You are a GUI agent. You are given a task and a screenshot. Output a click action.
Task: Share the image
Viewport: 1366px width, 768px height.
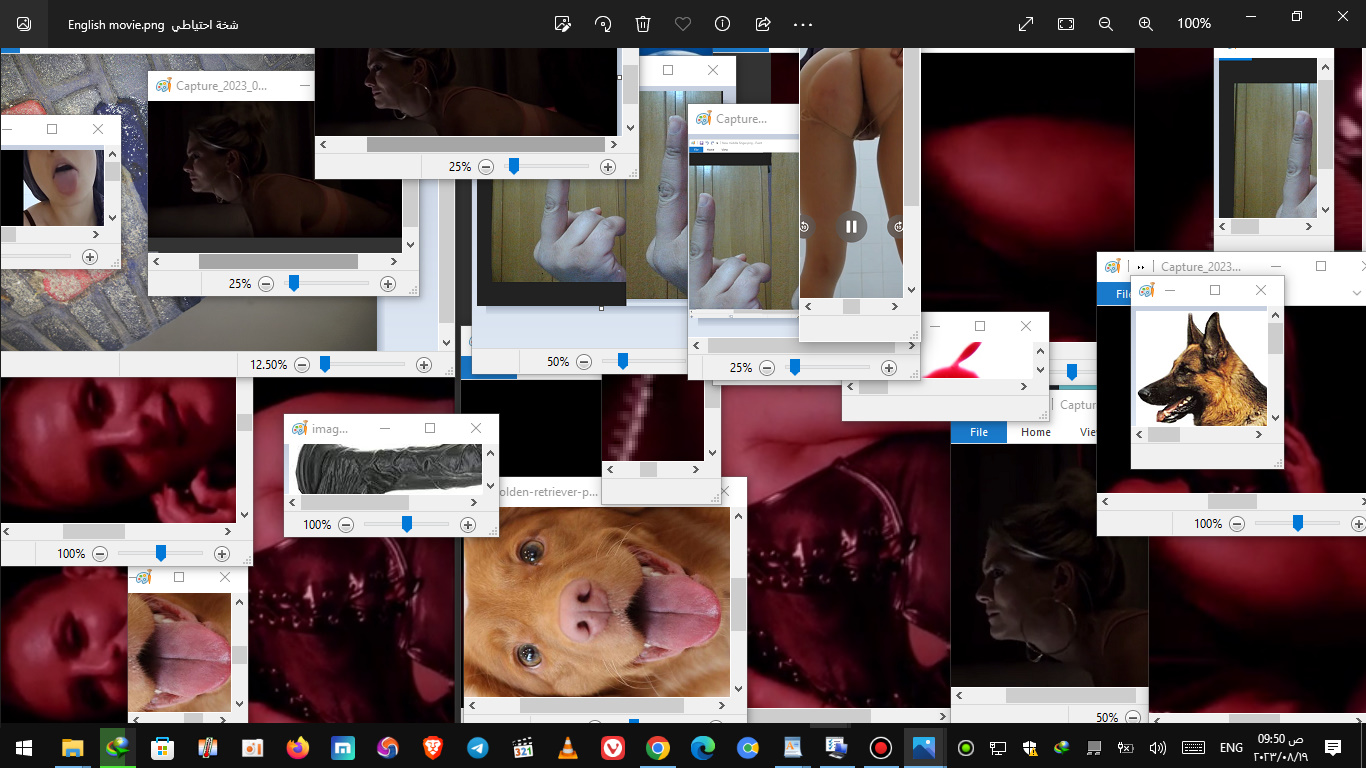point(763,24)
